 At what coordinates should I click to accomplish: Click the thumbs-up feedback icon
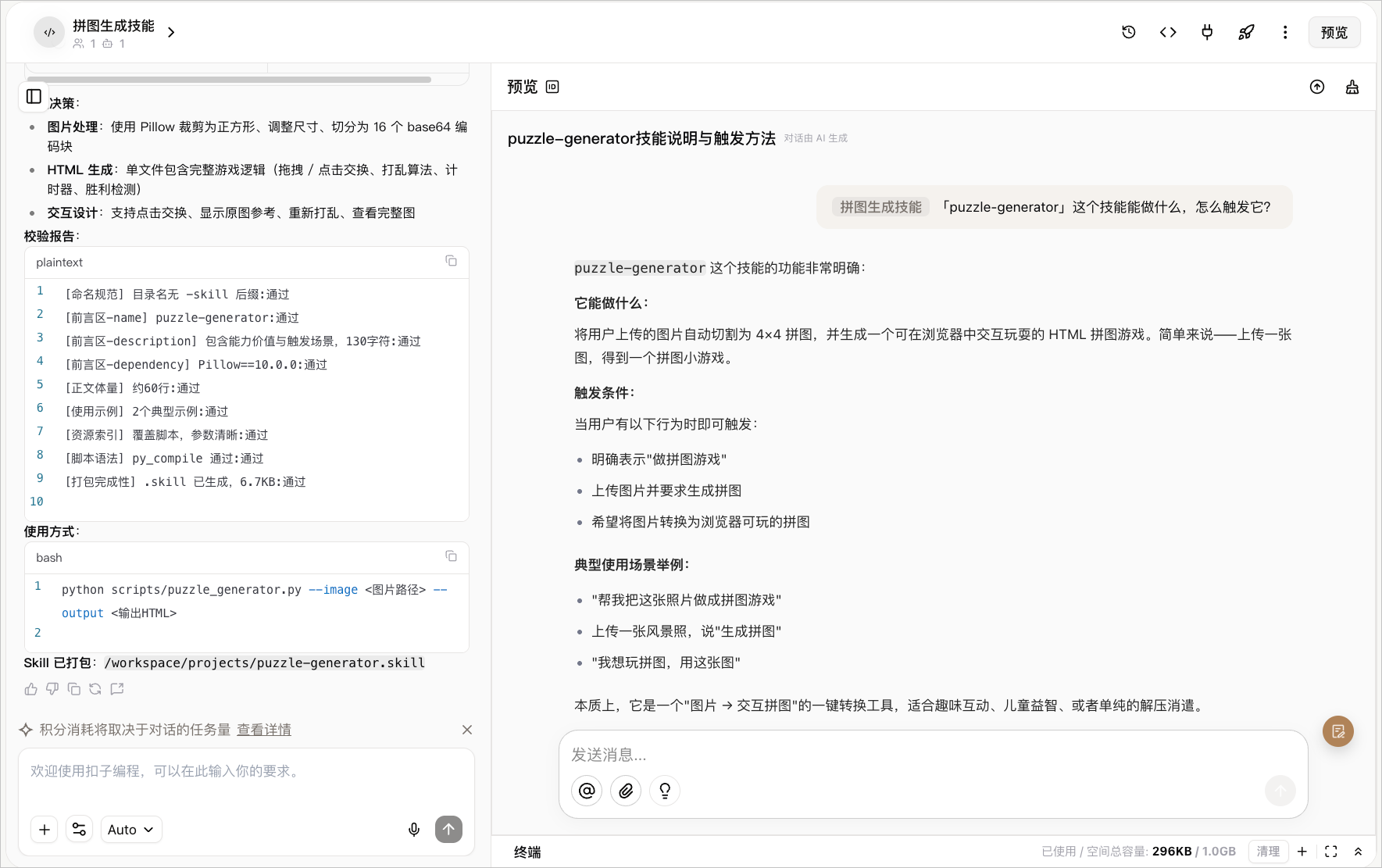tap(30, 689)
